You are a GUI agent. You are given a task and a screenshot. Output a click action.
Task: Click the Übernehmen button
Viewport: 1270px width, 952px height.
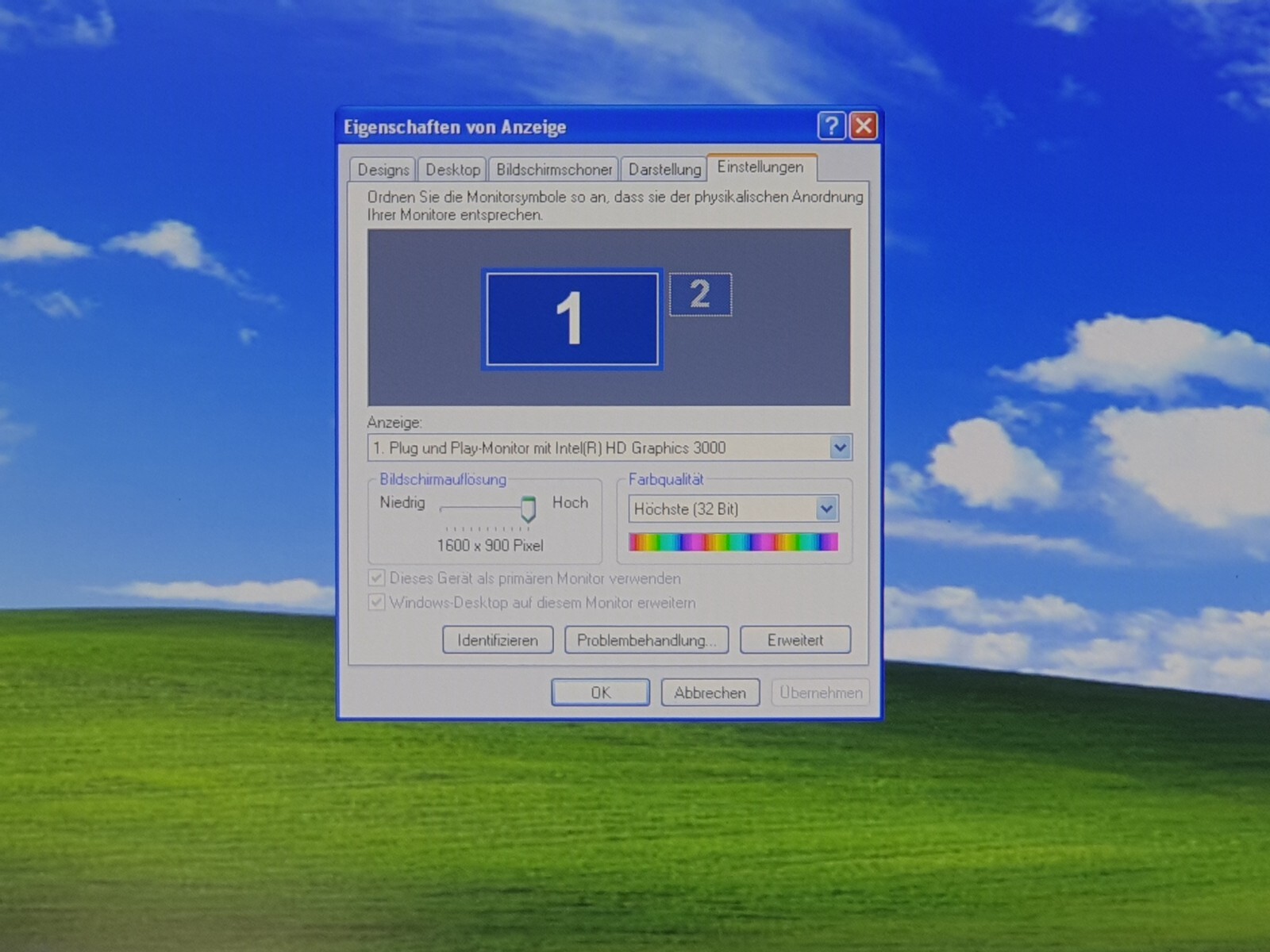pyautogui.click(x=821, y=693)
